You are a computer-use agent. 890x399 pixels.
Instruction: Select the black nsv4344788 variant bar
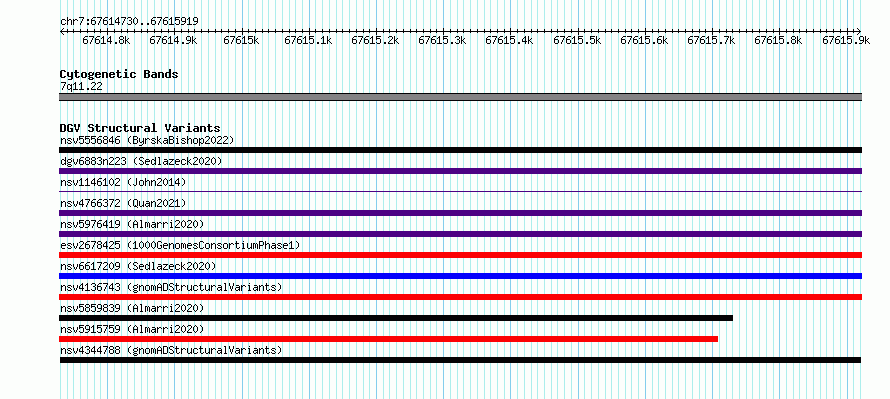[460, 360]
